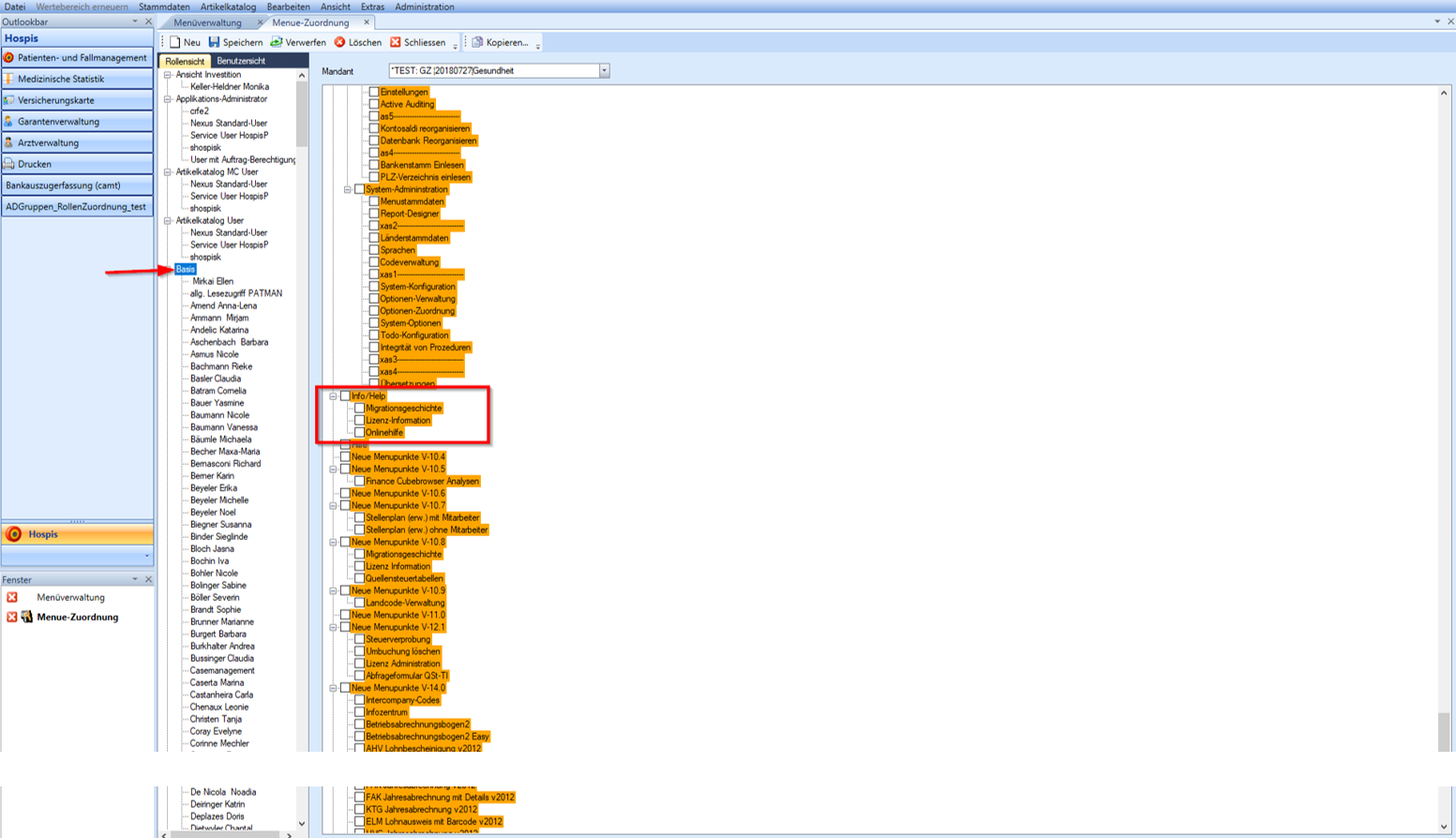Viewport: 1456px width, 838px height.
Task: Click the Arztverwaltung sidebar button
Action: click(x=77, y=143)
